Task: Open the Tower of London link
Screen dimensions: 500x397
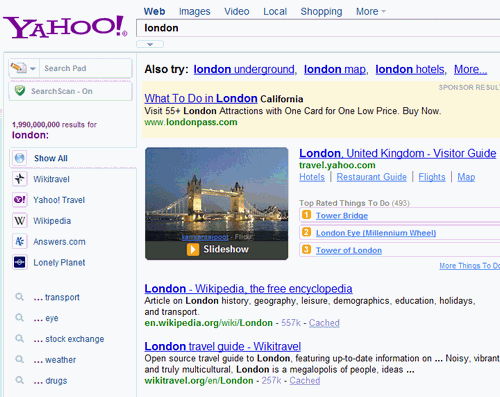Action: [x=349, y=250]
